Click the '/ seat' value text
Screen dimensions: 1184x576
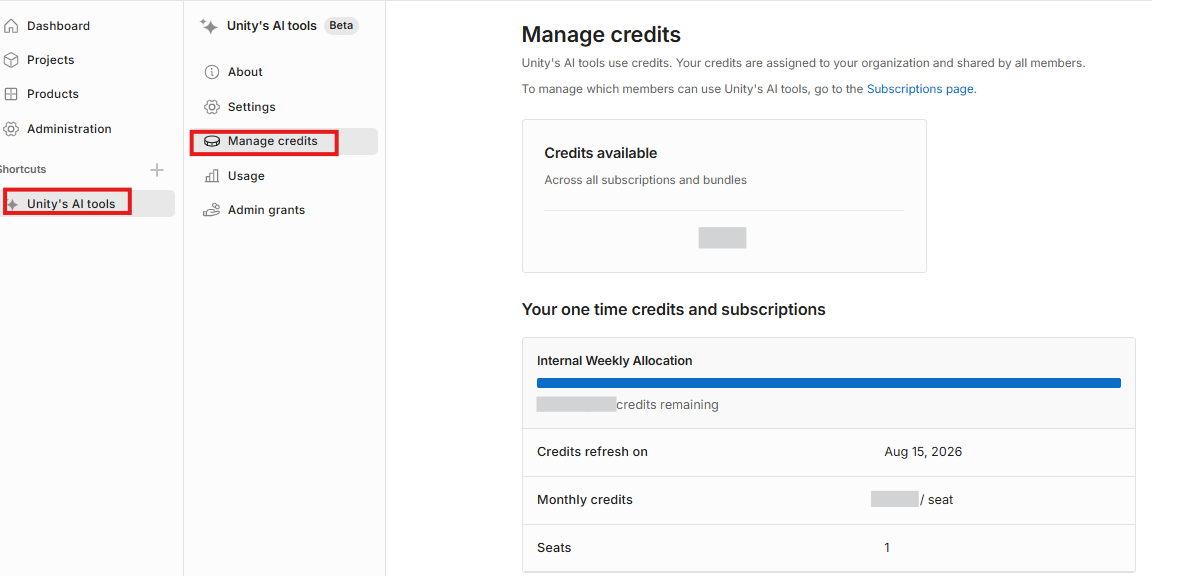click(936, 500)
